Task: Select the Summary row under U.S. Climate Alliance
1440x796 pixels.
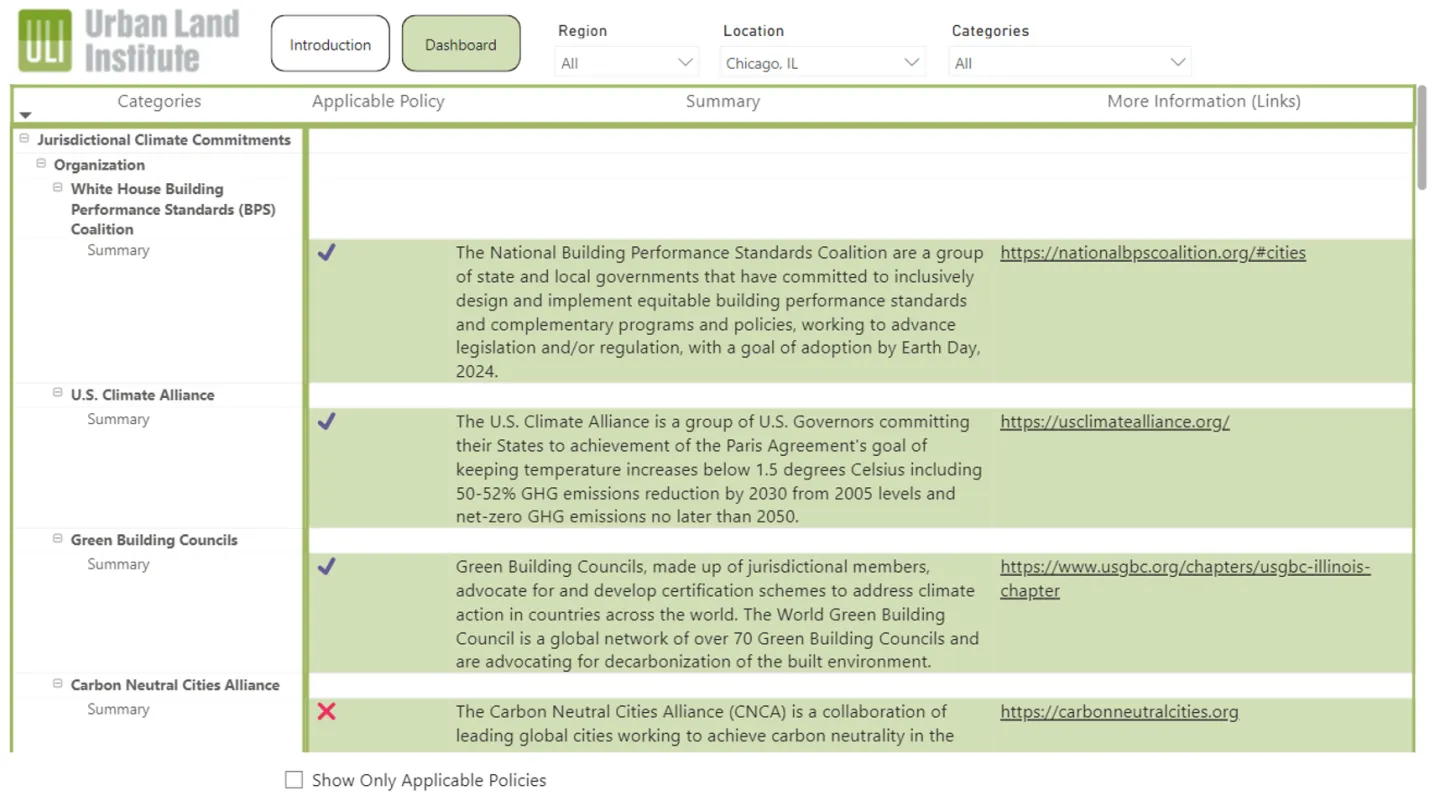Action: coord(118,419)
